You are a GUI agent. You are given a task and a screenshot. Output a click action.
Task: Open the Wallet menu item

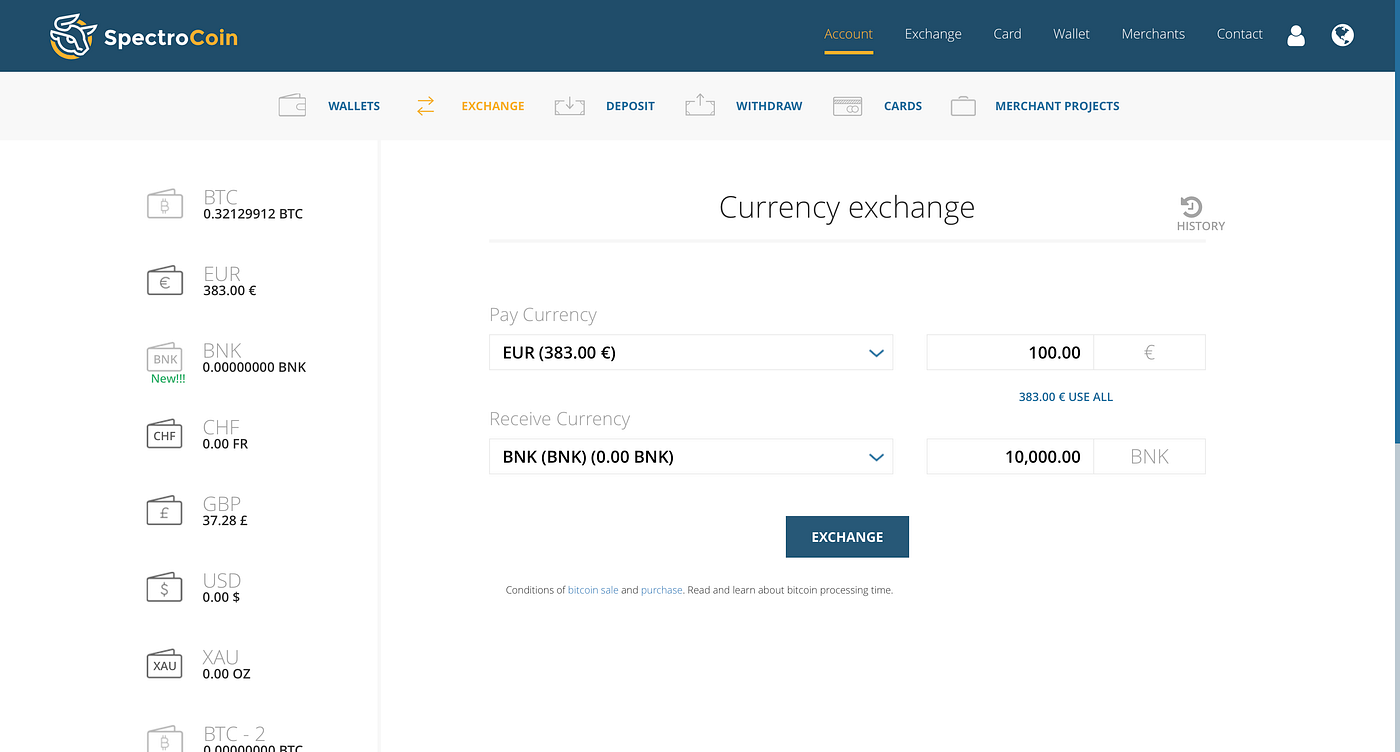coord(1071,34)
